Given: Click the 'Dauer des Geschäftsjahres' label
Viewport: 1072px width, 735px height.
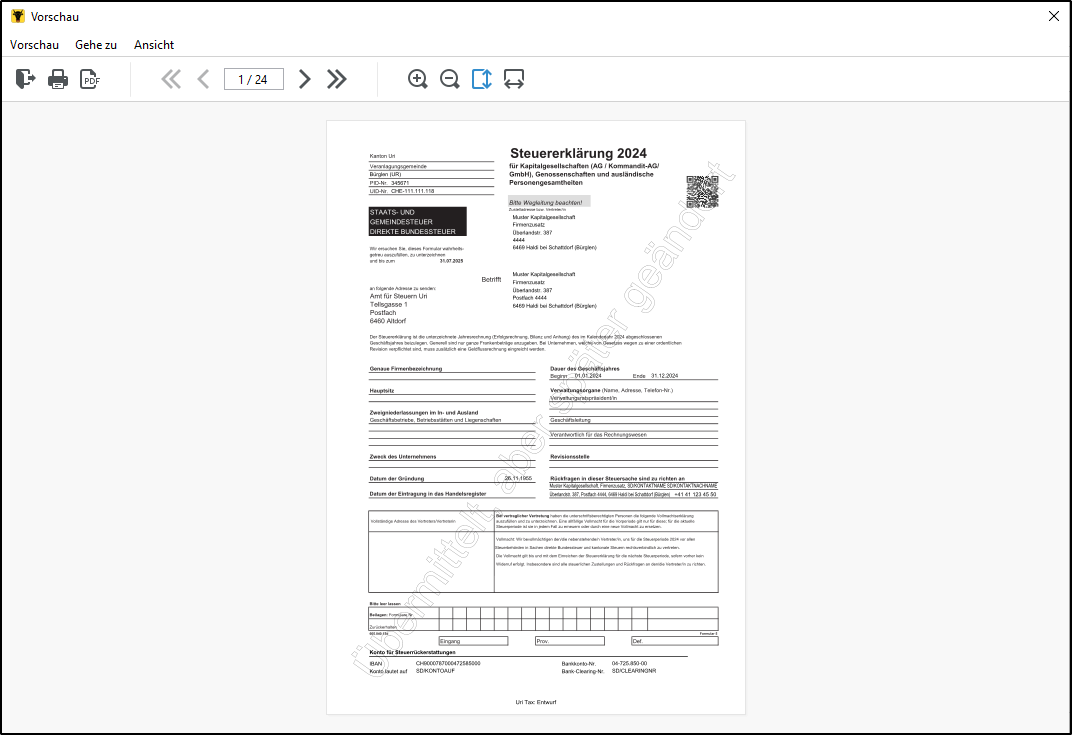Looking at the screenshot, I should click(x=585, y=369).
